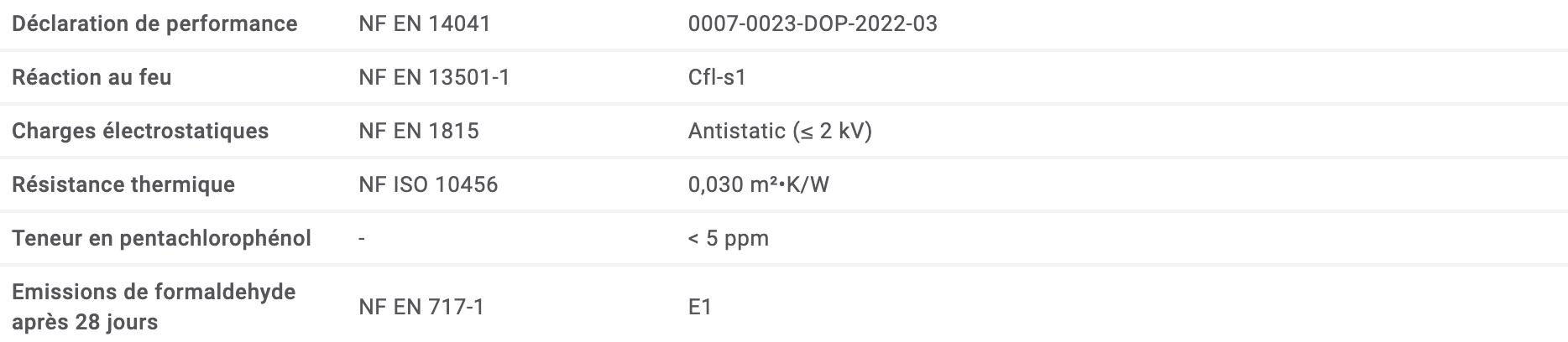Click the 'Résistance thermique' row label
This screenshot has width=1568, height=342.
[123, 184]
